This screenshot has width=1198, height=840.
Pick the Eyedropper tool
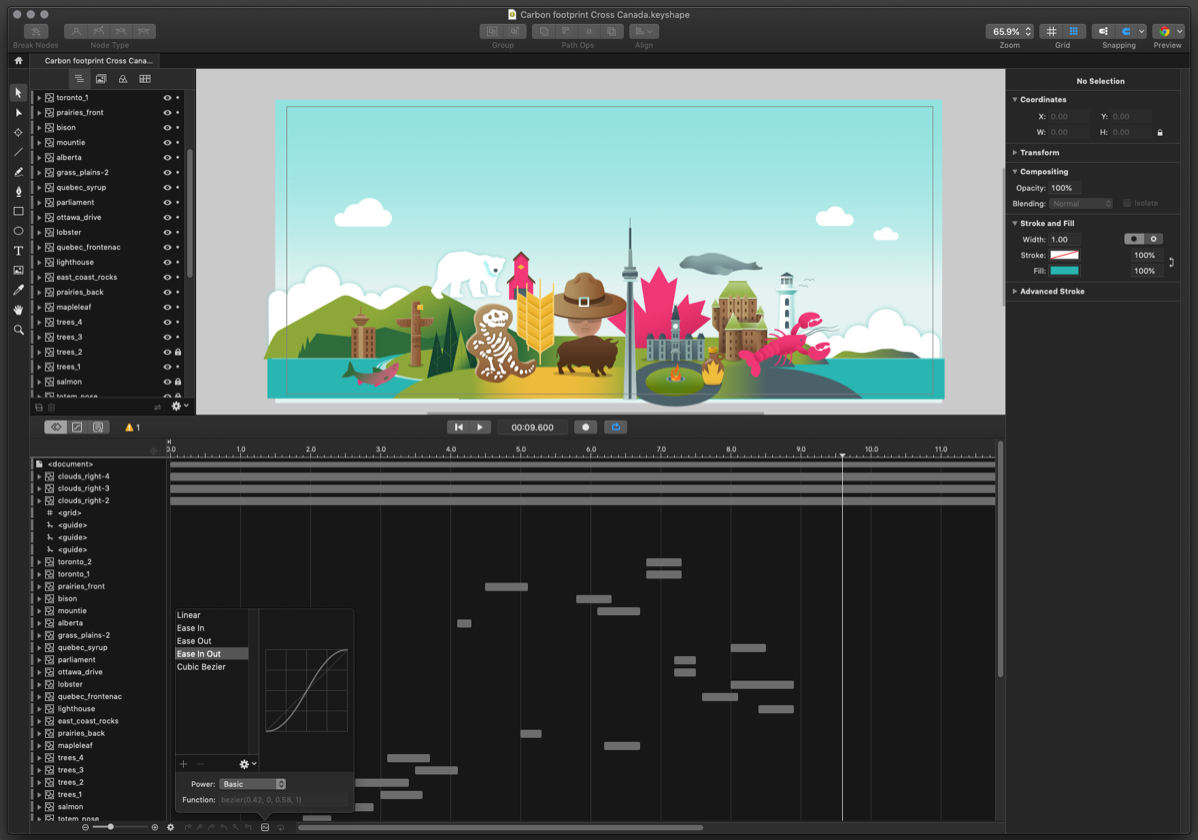click(x=18, y=290)
